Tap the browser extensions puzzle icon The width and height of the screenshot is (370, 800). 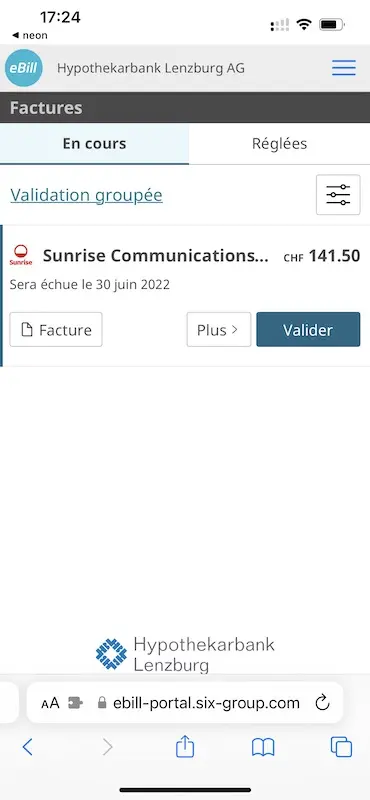tap(75, 703)
